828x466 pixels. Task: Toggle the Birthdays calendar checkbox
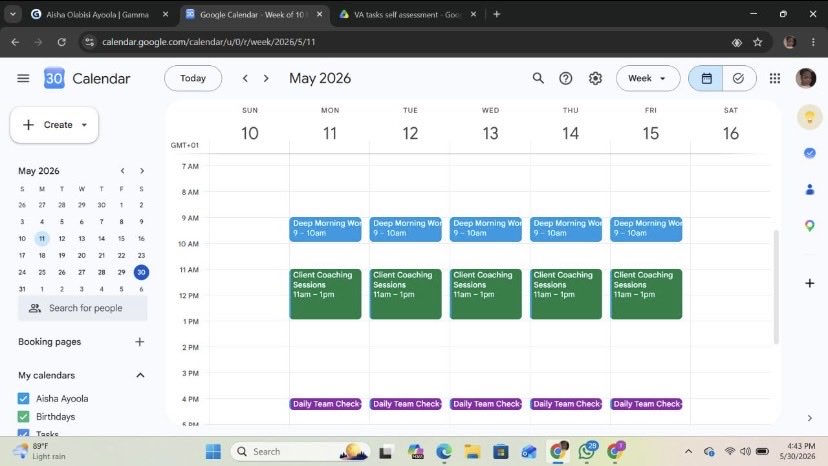[23, 416]
